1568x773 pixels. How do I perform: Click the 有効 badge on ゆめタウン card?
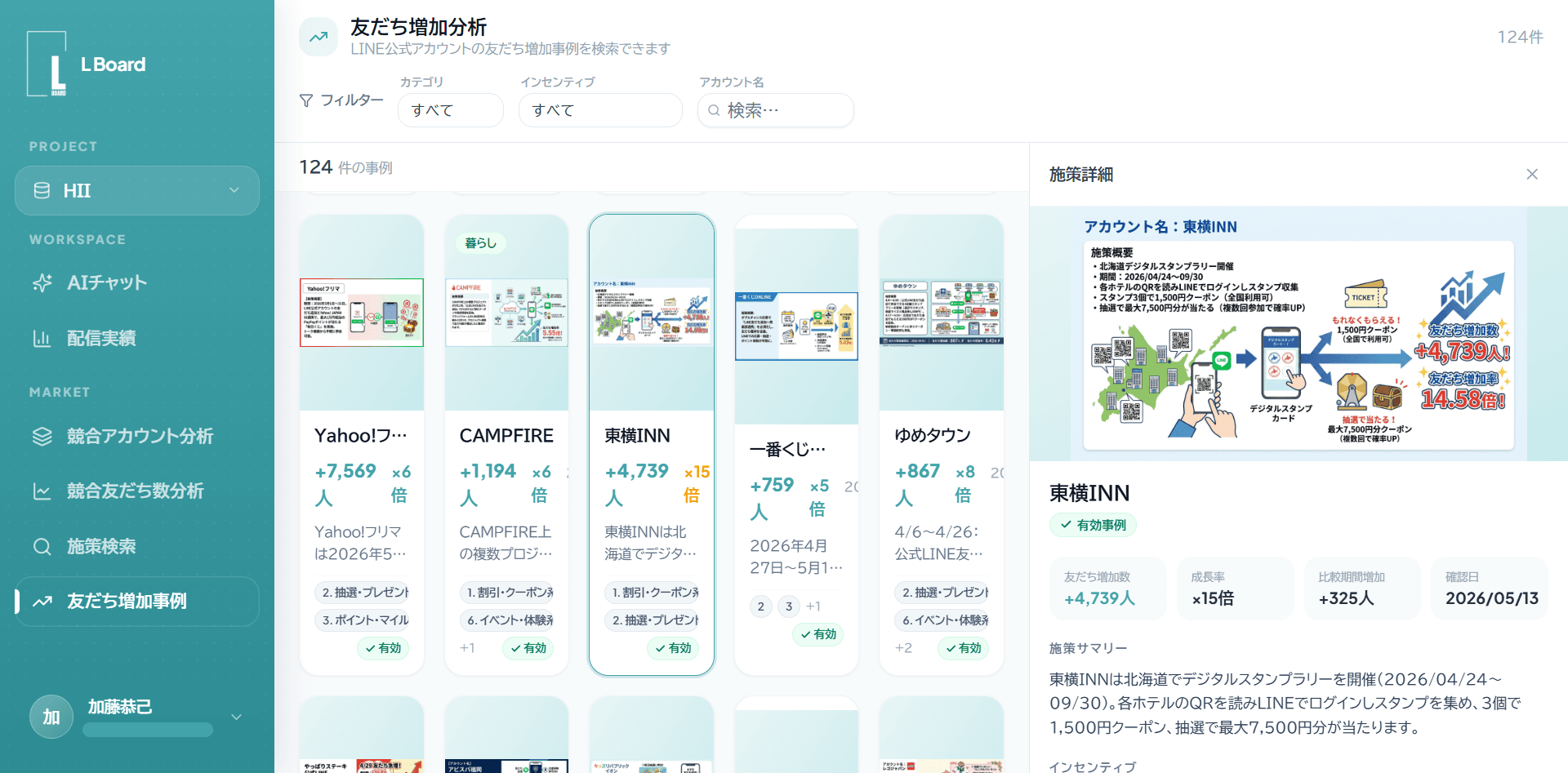pos(963,648)
